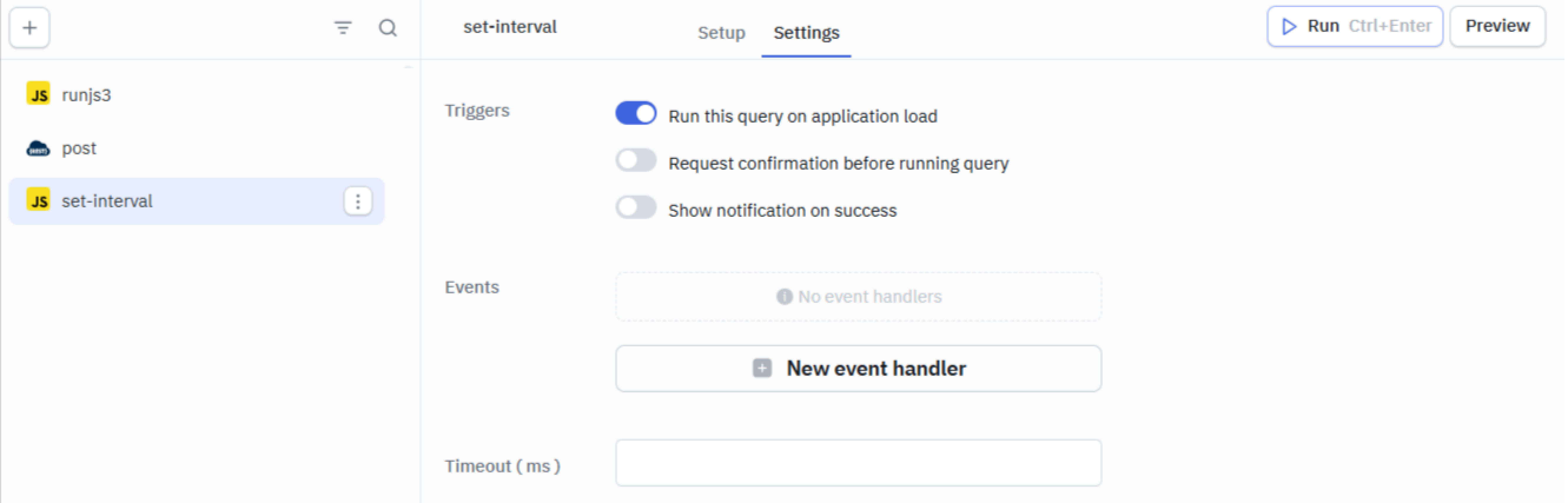
Task: Select the Settings tab
Action: click(x=806, y=32)
